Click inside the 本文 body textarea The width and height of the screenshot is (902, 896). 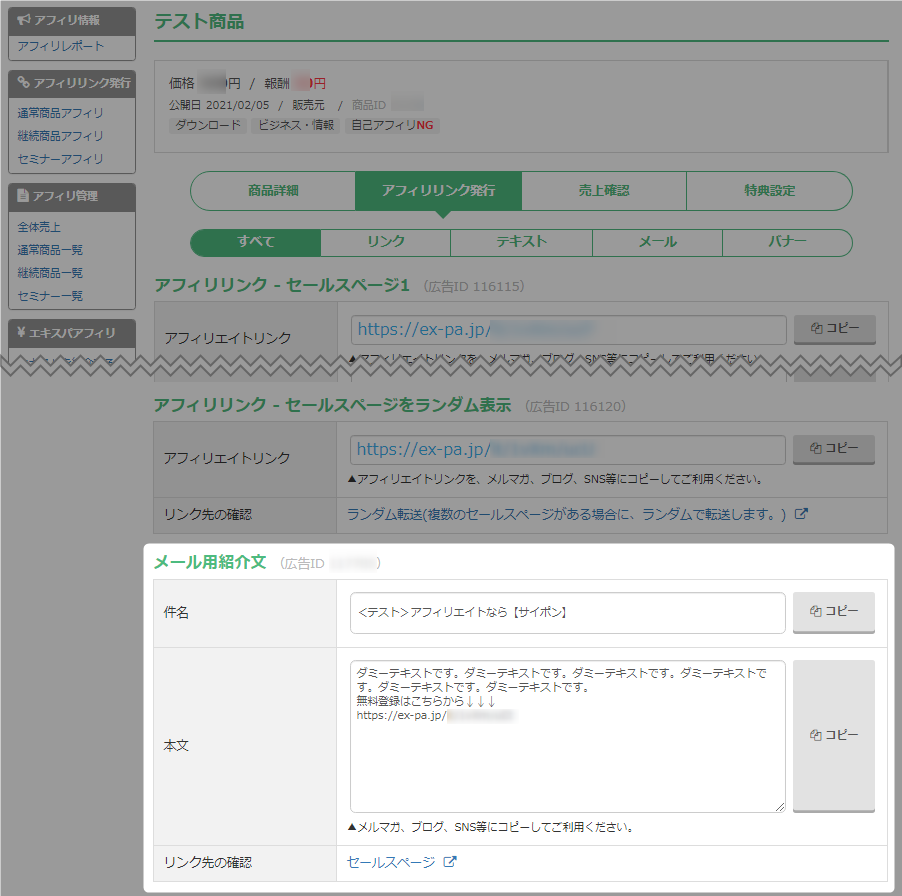567,760
